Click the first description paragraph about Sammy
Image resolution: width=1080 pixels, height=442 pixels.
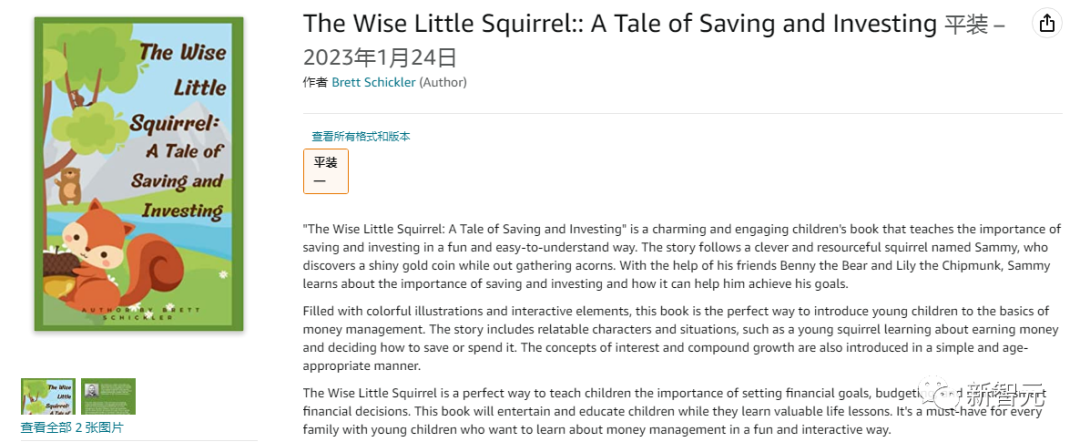(680, 257)
